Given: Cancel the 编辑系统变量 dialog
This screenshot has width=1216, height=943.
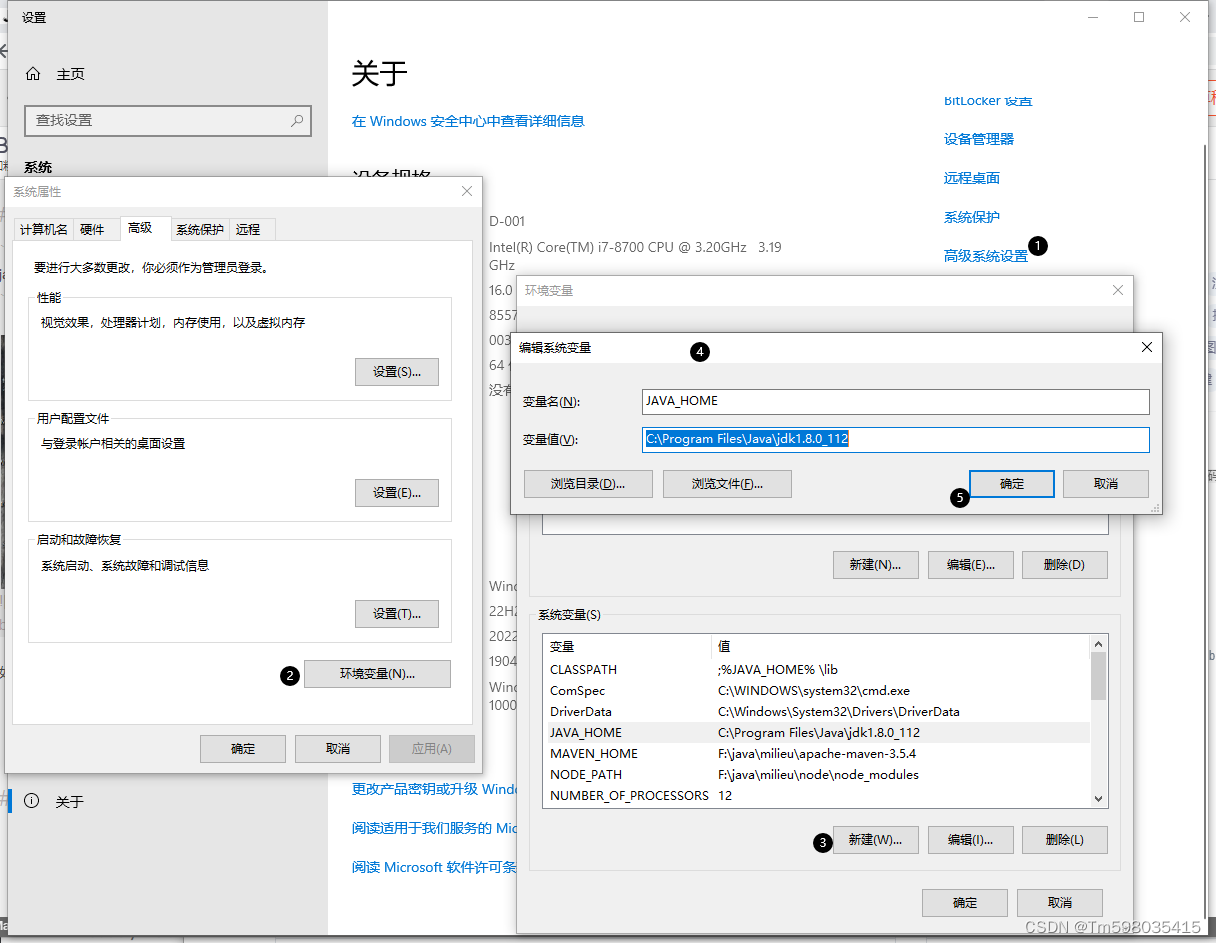Looking at the screenshot, I should (x=1106, y=484).
